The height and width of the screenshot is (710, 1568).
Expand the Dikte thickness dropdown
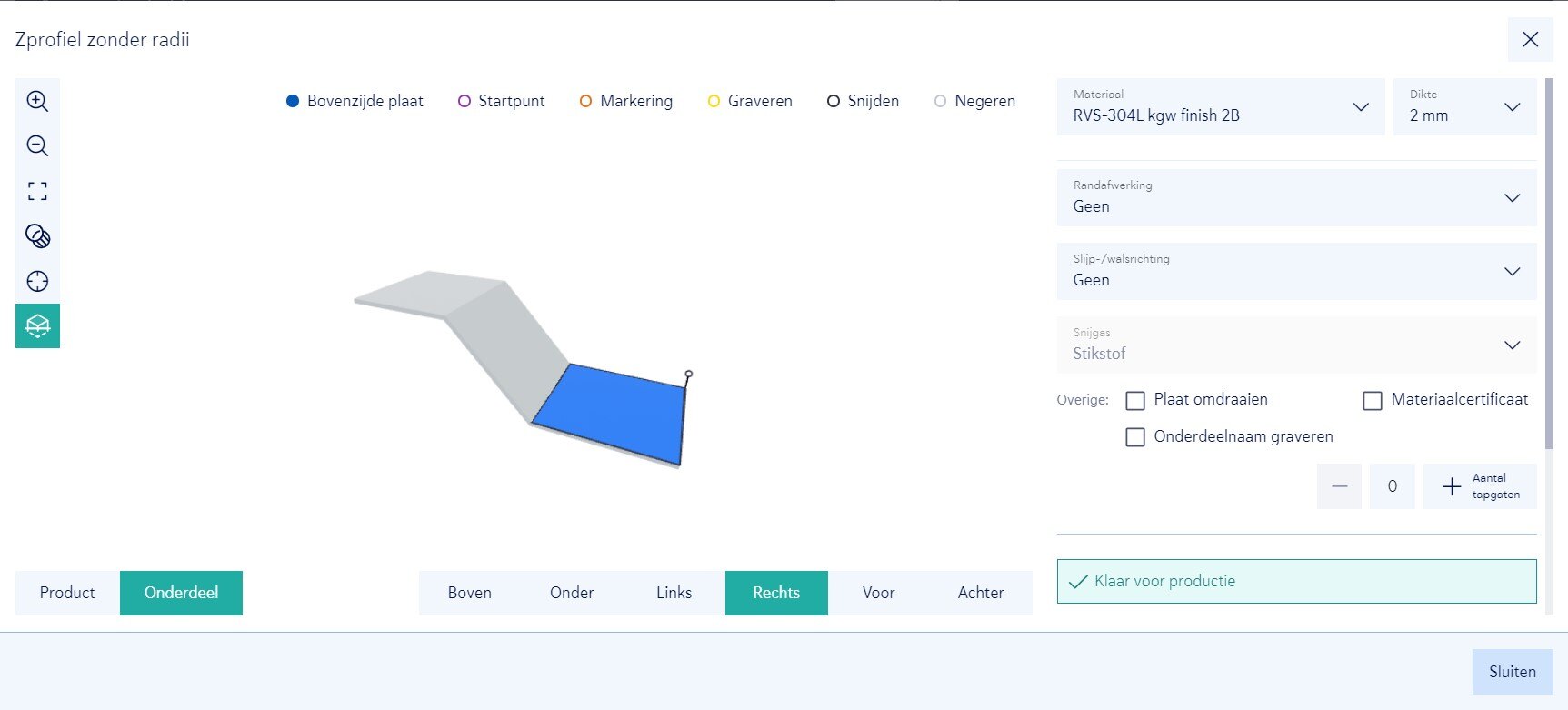[1464, 107]
